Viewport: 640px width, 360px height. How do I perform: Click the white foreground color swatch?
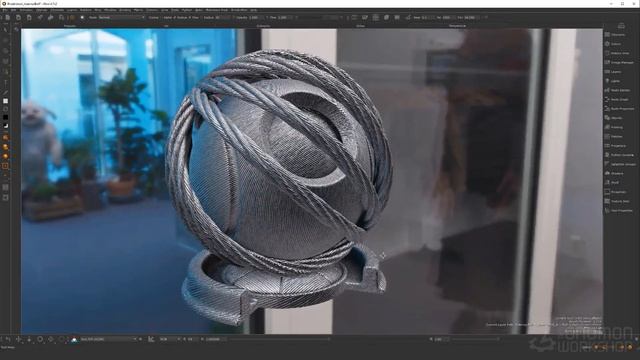coord(5,101)
